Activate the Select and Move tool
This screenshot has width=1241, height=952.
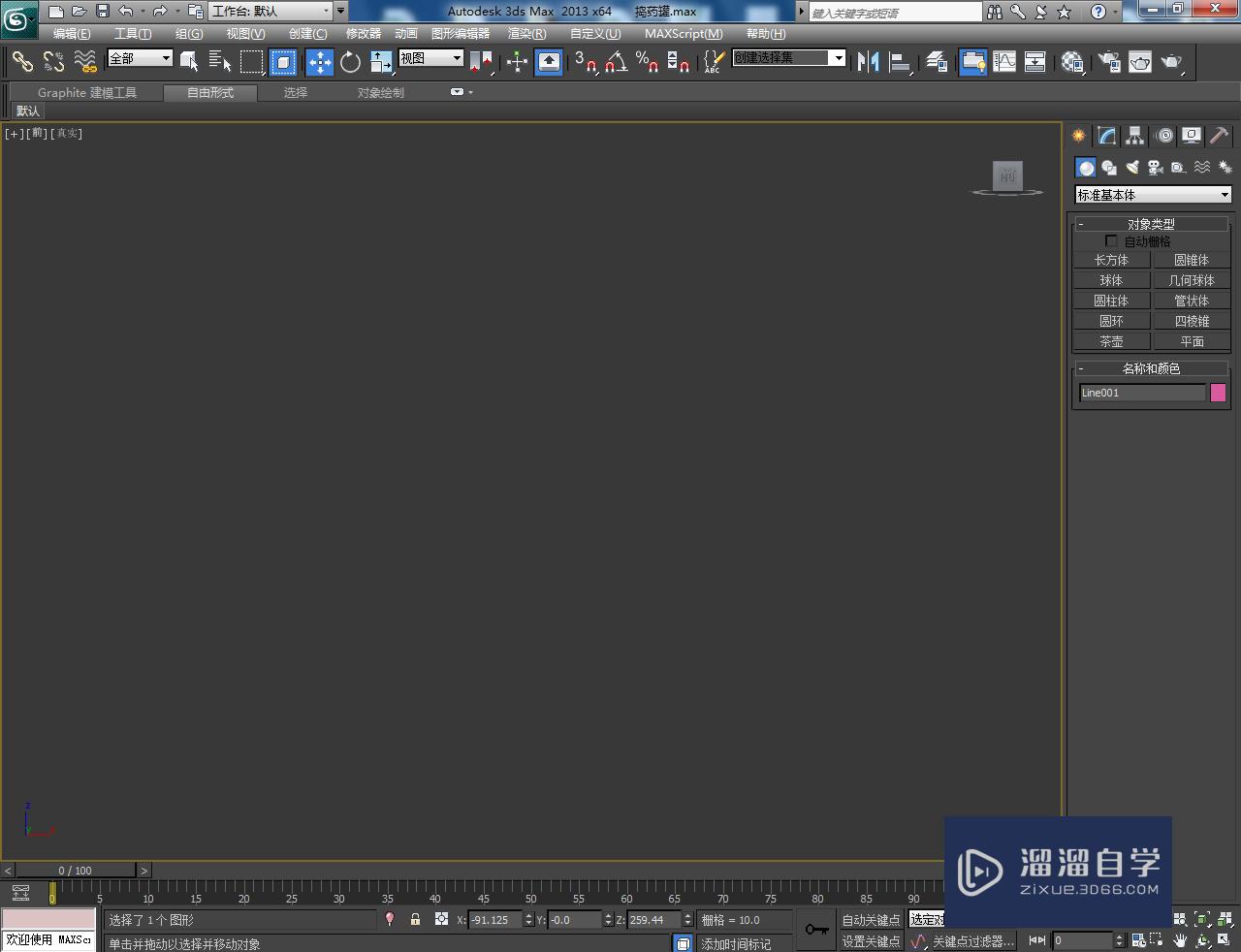point(319,62)
